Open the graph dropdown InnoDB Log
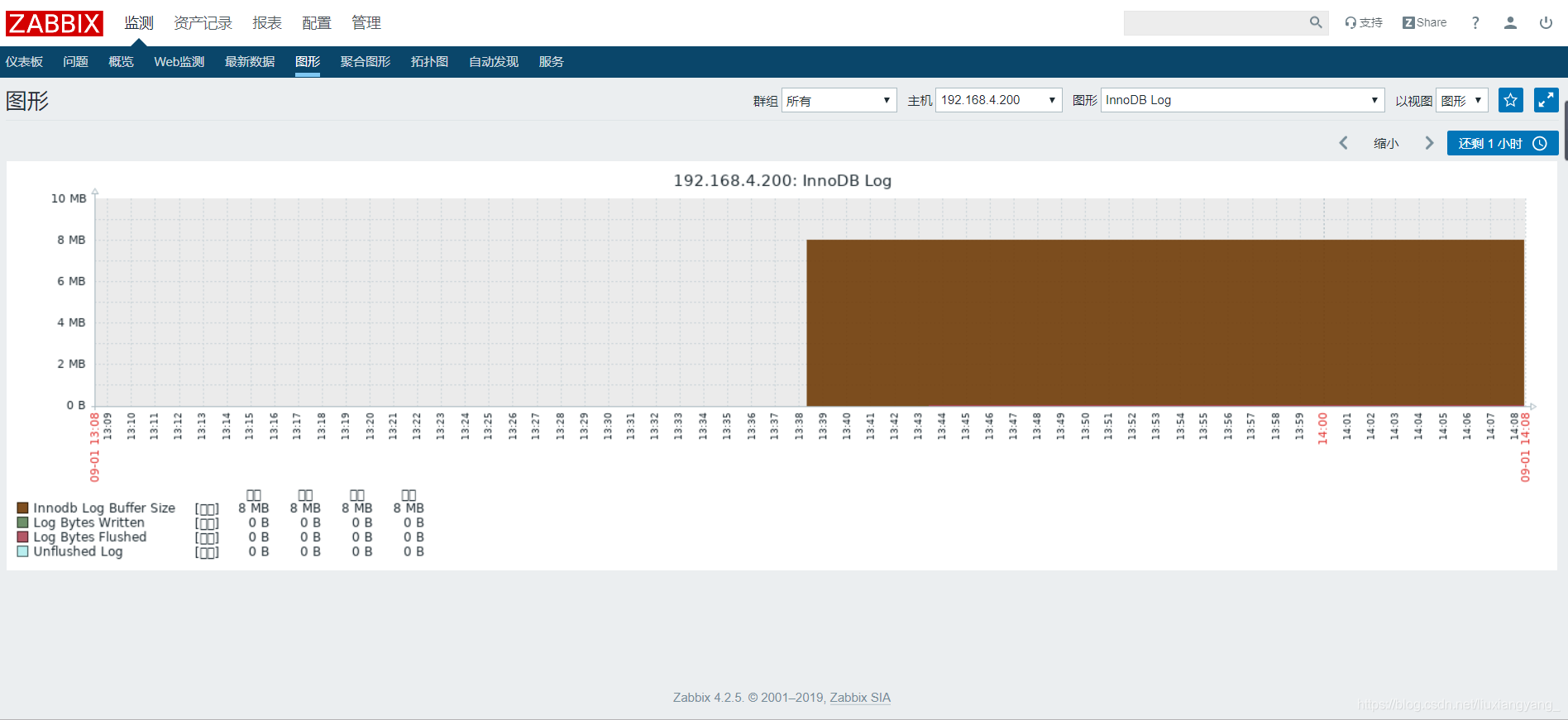The image size is (1568, 720). (x=1242, y=100)
